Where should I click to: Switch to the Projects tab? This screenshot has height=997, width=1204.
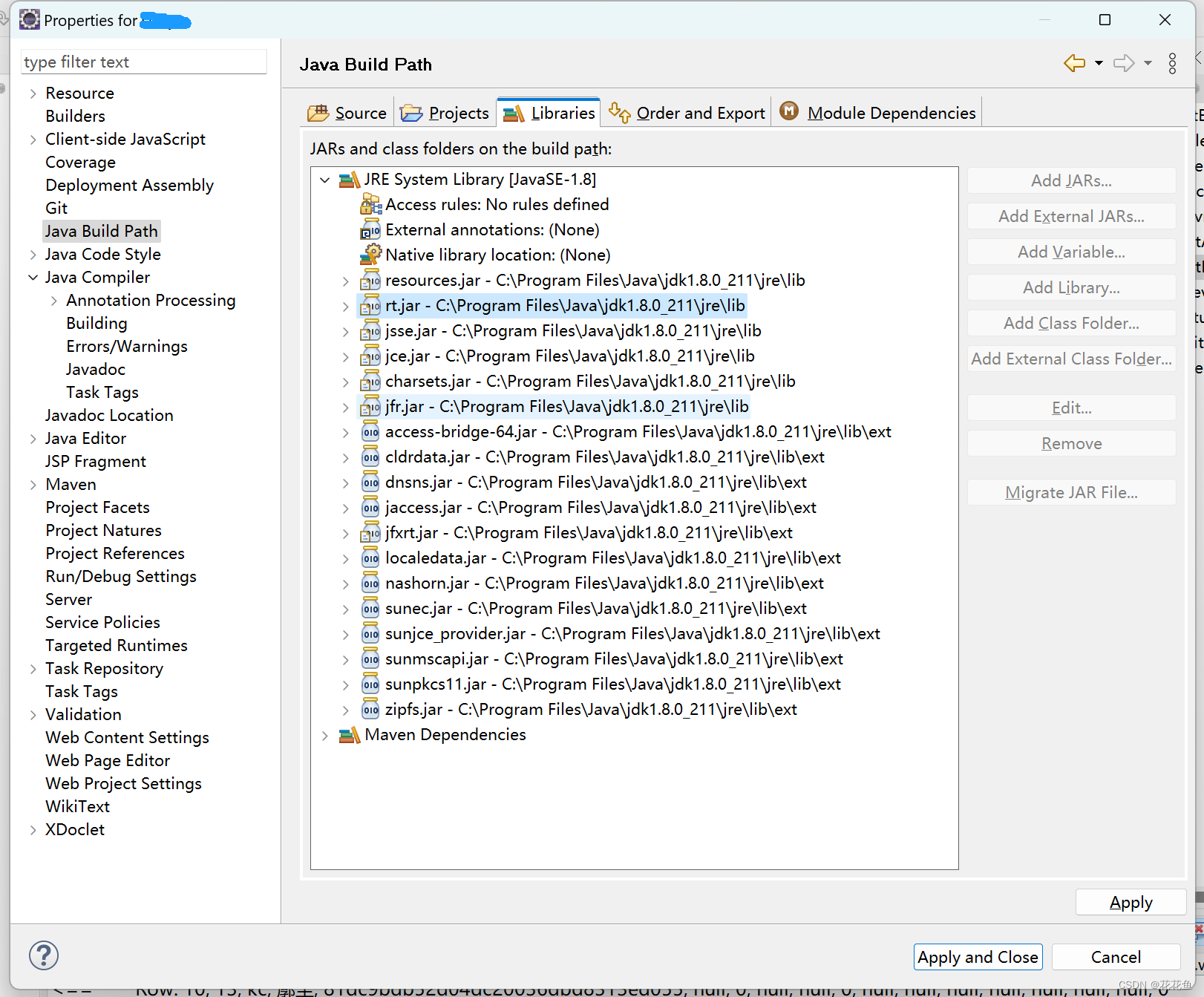(445, 113)
